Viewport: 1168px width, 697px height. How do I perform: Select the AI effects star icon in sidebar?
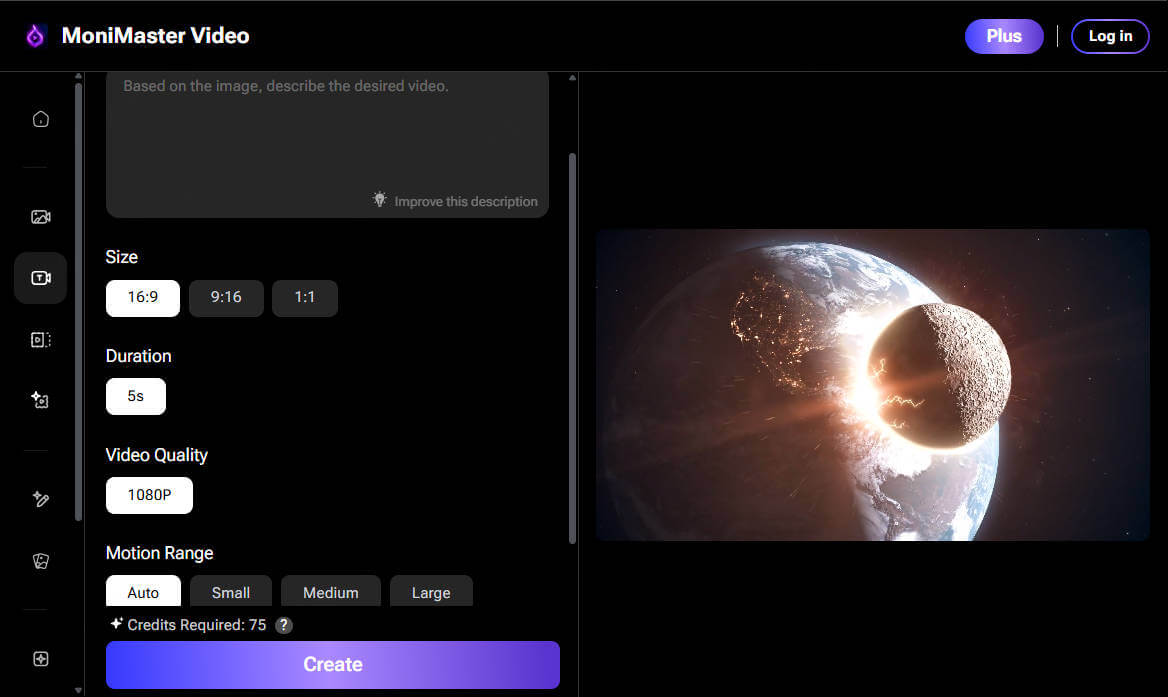pyautogui.click(x=40, y=399)
